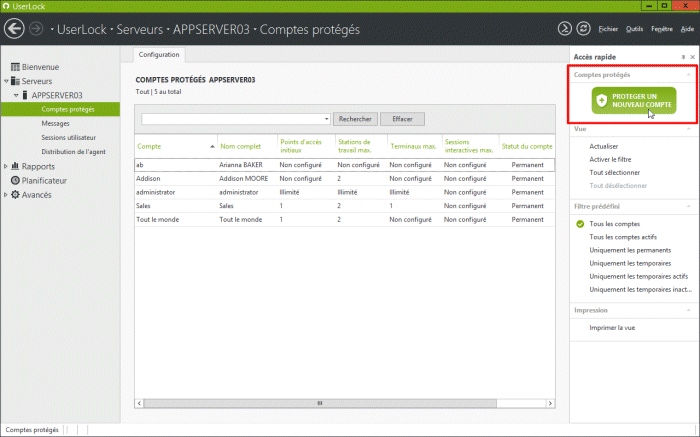This screenshot has width=700, height=437.
Task: Click 'Arianna BAKER' full name cell
Action: (241, 165)
